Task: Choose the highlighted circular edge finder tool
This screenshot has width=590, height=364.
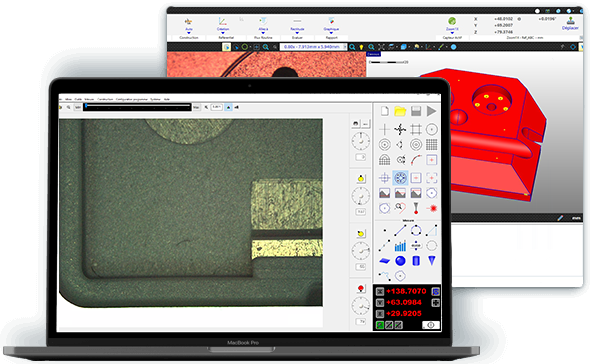Action: [x=400, y=178]
